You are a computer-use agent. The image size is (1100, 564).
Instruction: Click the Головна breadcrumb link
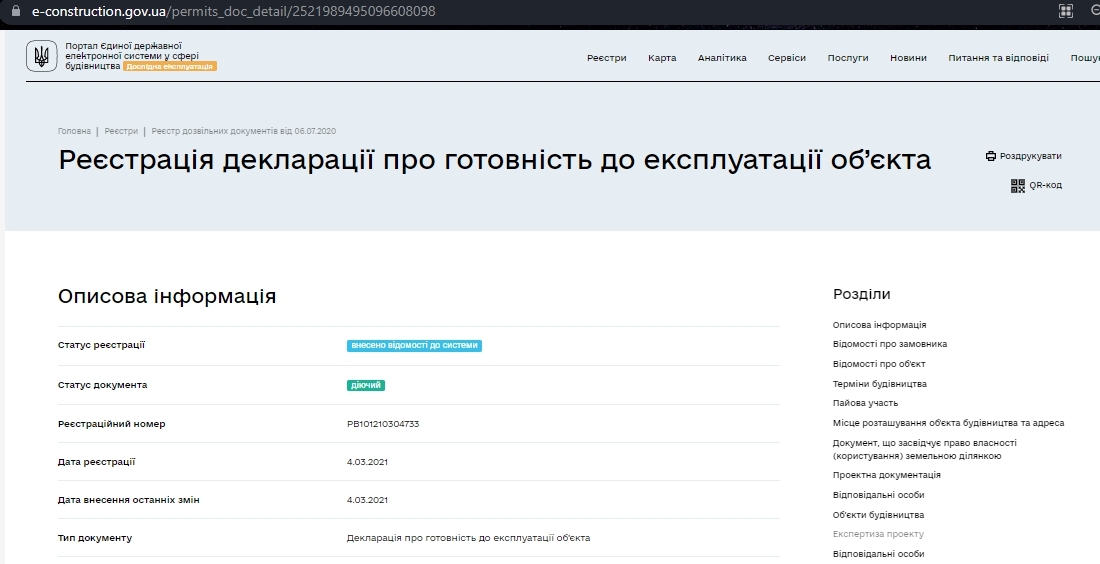pos(74,131)
